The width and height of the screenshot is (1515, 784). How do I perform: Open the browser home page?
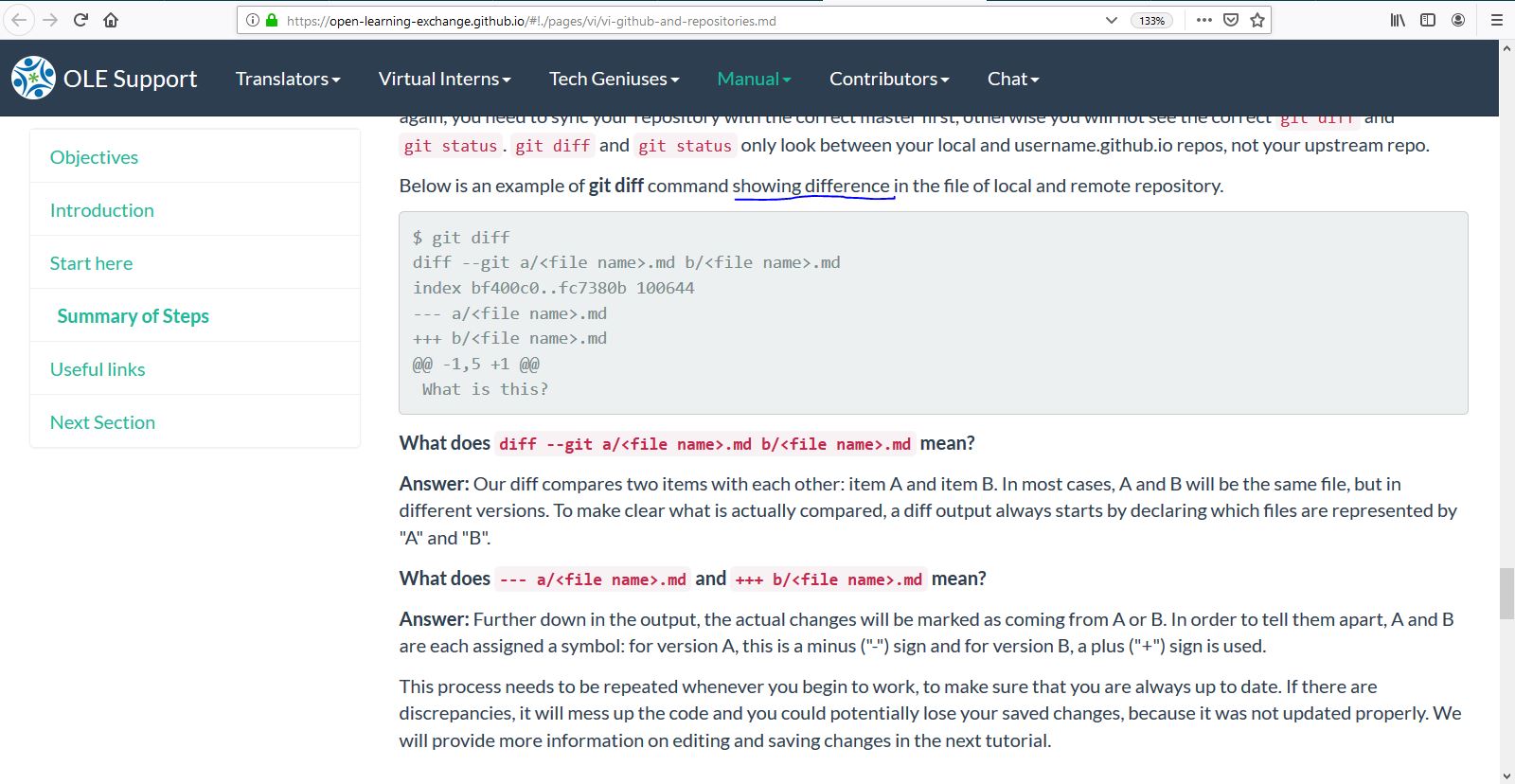(x=111, y=20)
